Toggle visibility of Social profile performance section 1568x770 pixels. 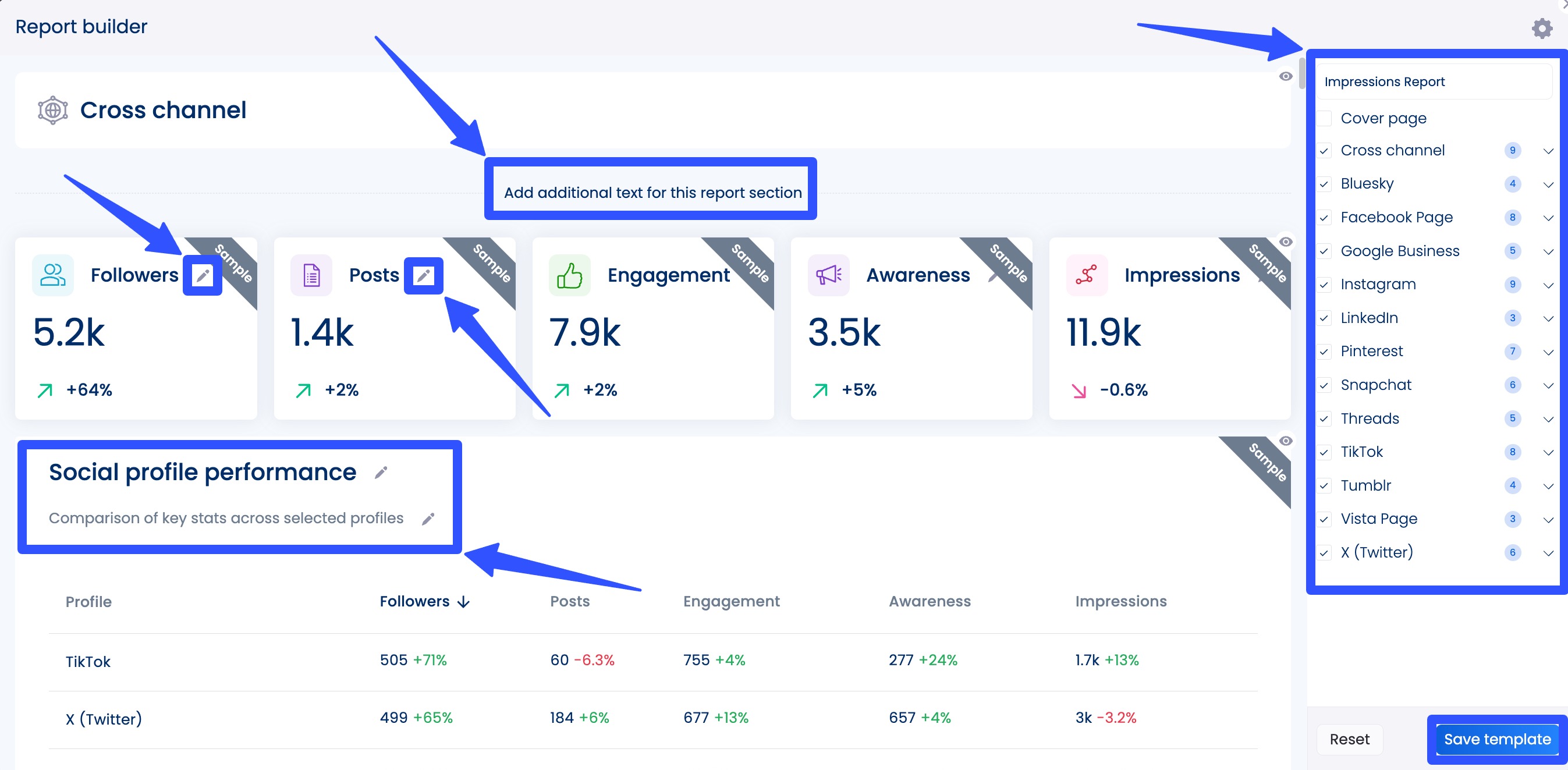(x=1286, y=441)
